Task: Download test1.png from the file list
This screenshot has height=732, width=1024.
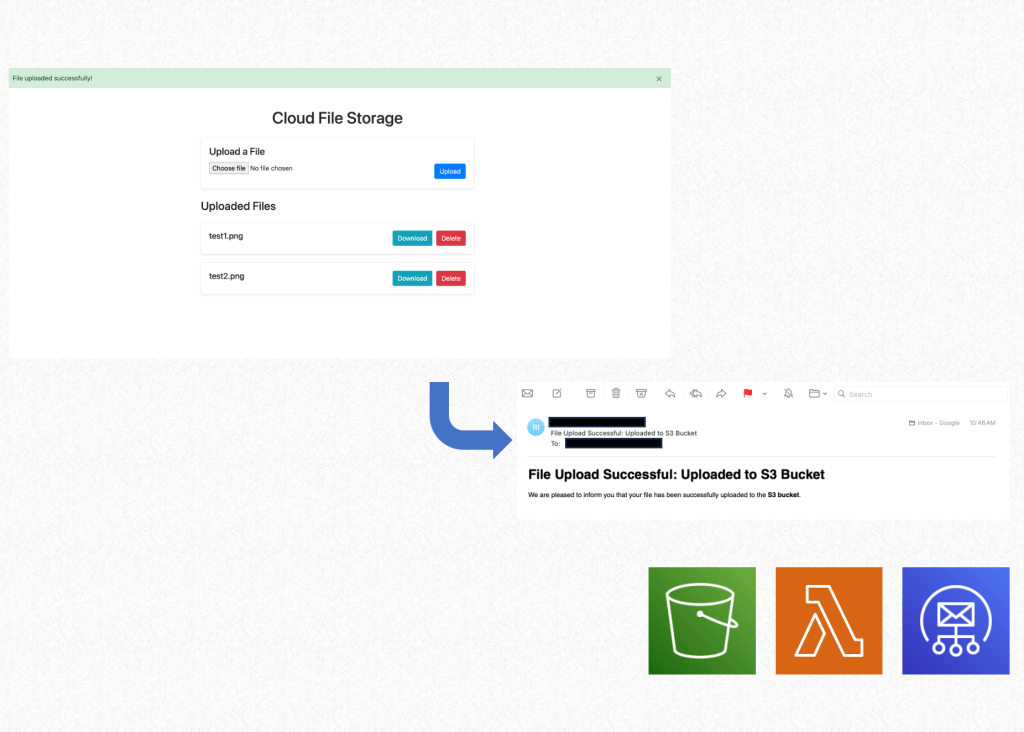Action: [412, 238]
